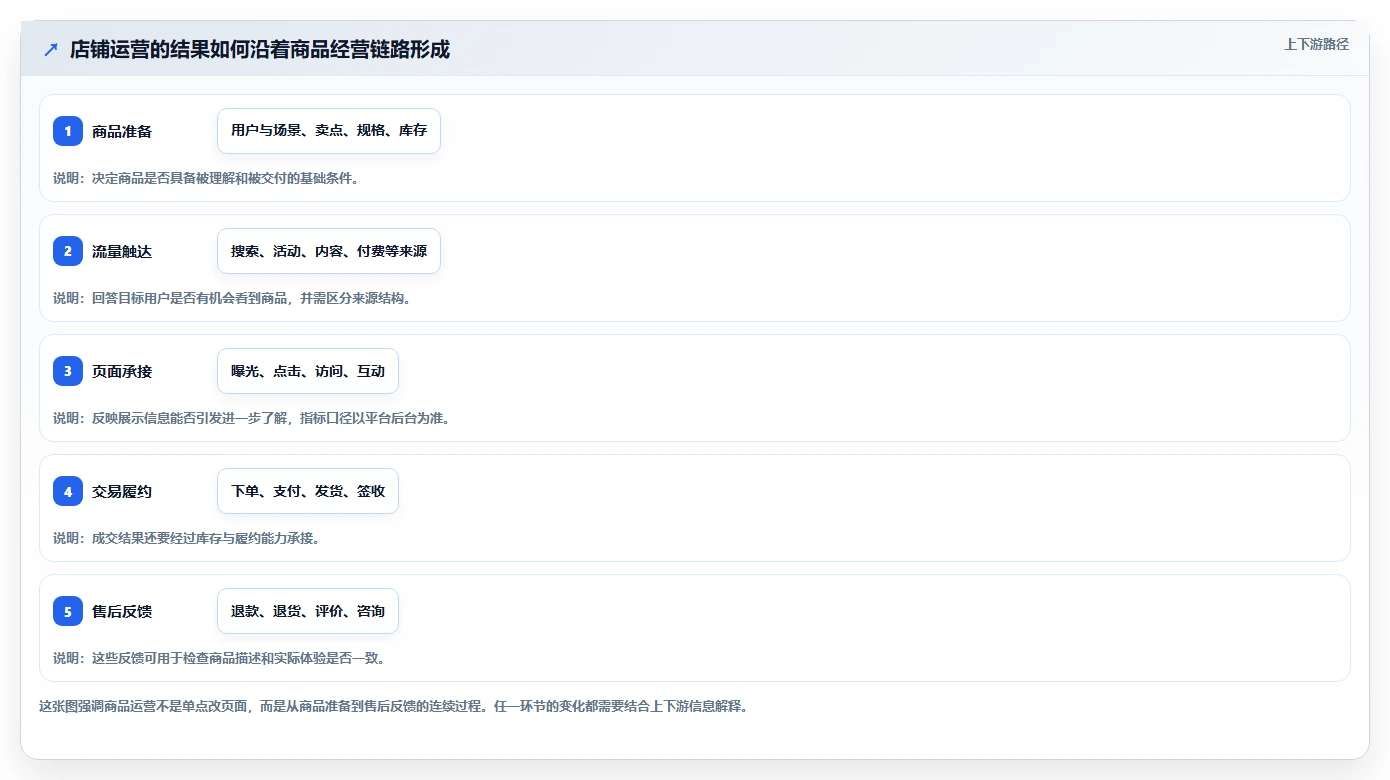
Task: Select the 退款、退货、评价、咨询 chip
Action: [x=308, y=611]
